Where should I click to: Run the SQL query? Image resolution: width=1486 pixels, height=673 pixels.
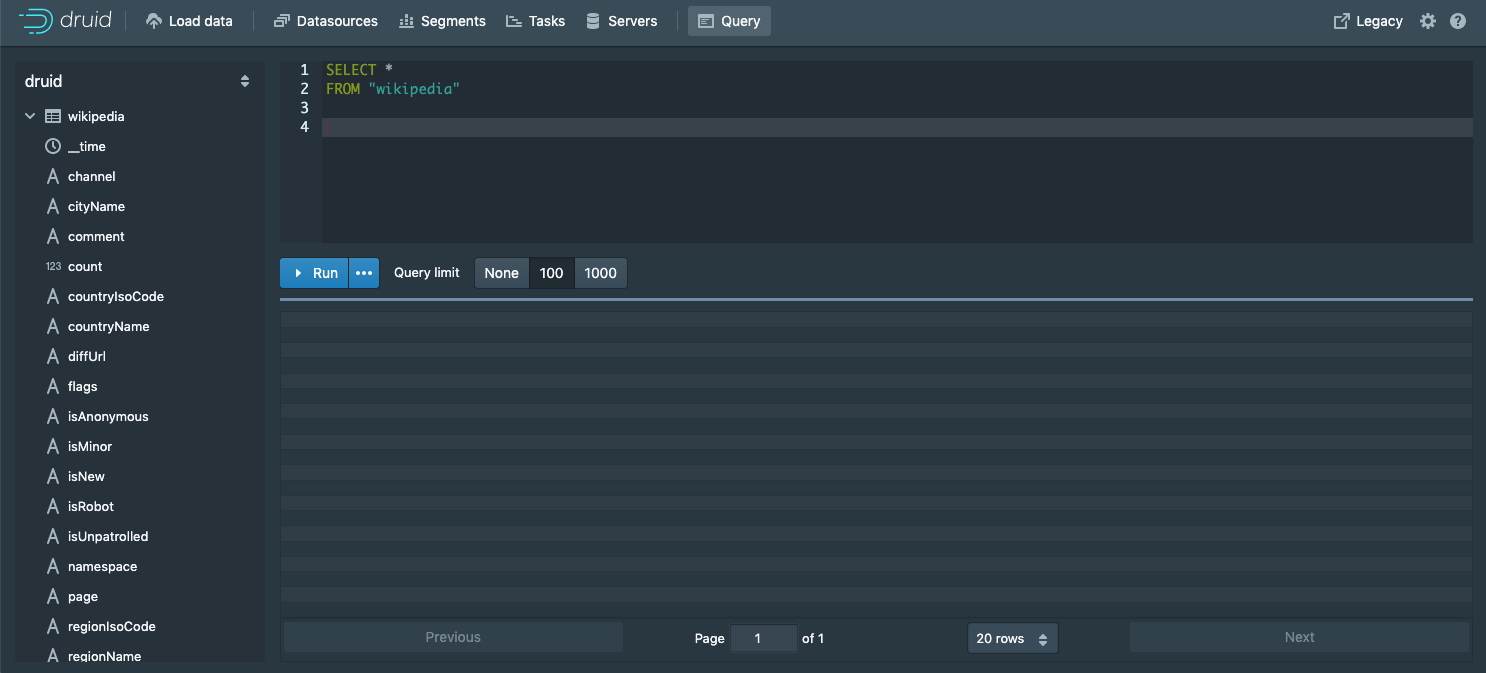tap(314, 273)
